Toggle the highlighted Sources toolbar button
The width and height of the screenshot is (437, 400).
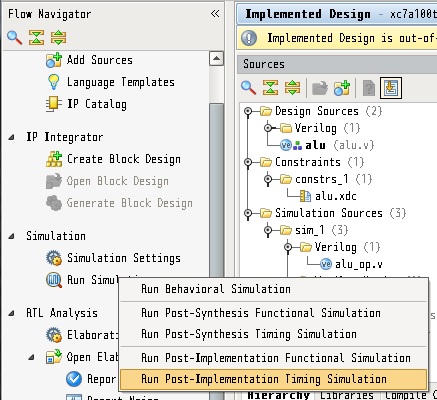tap(391, 88)
